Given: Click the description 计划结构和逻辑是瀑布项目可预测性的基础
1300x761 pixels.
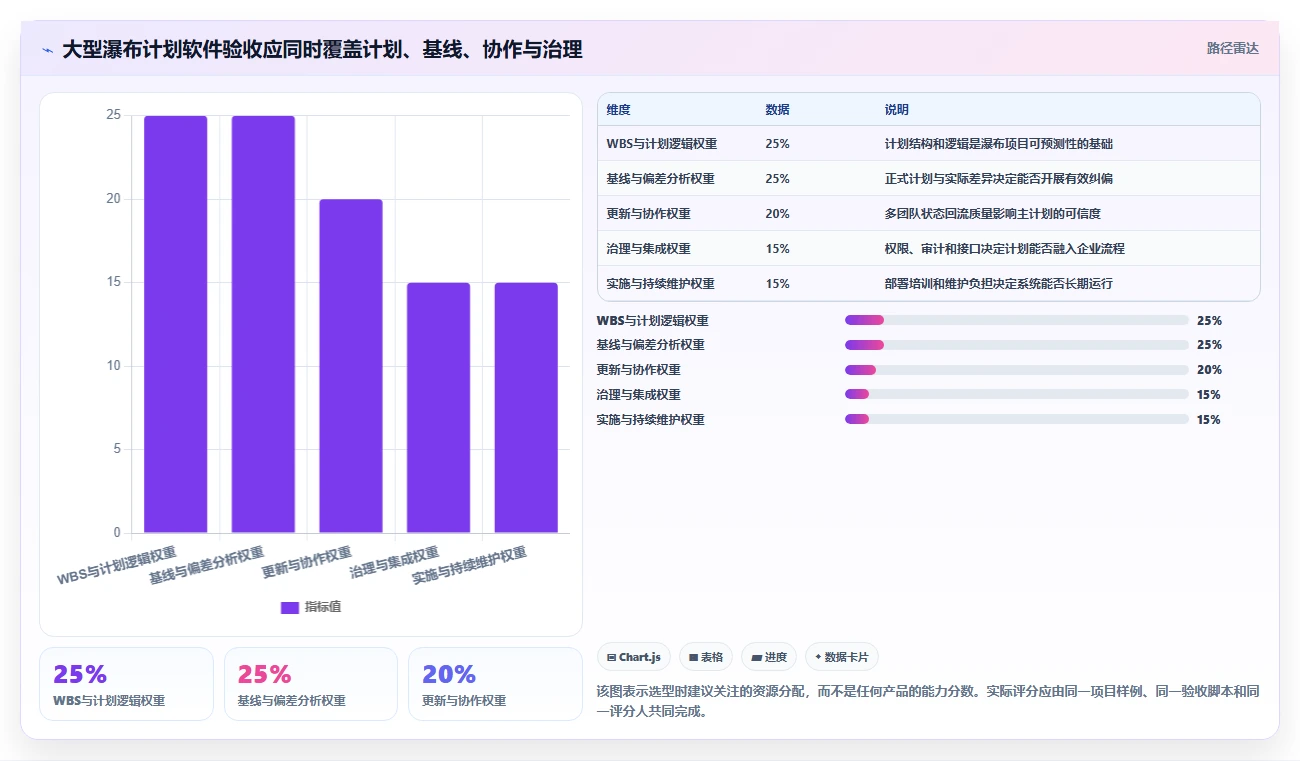Looking at the screenshot, I should pyautogui.click(x=999, y=144).
